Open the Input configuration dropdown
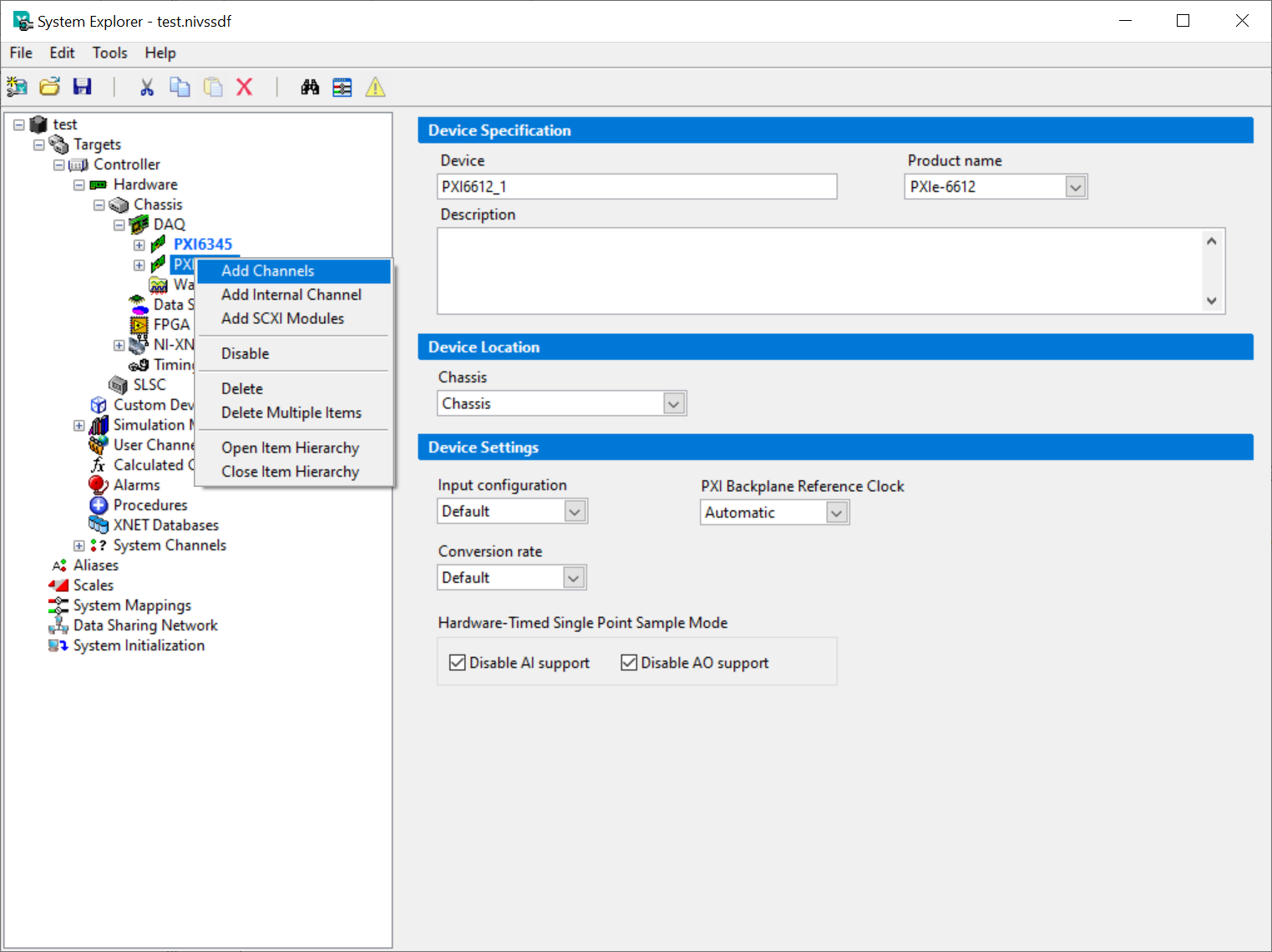The width and height of the screenshot is (1272, 952). pos(575,511)
